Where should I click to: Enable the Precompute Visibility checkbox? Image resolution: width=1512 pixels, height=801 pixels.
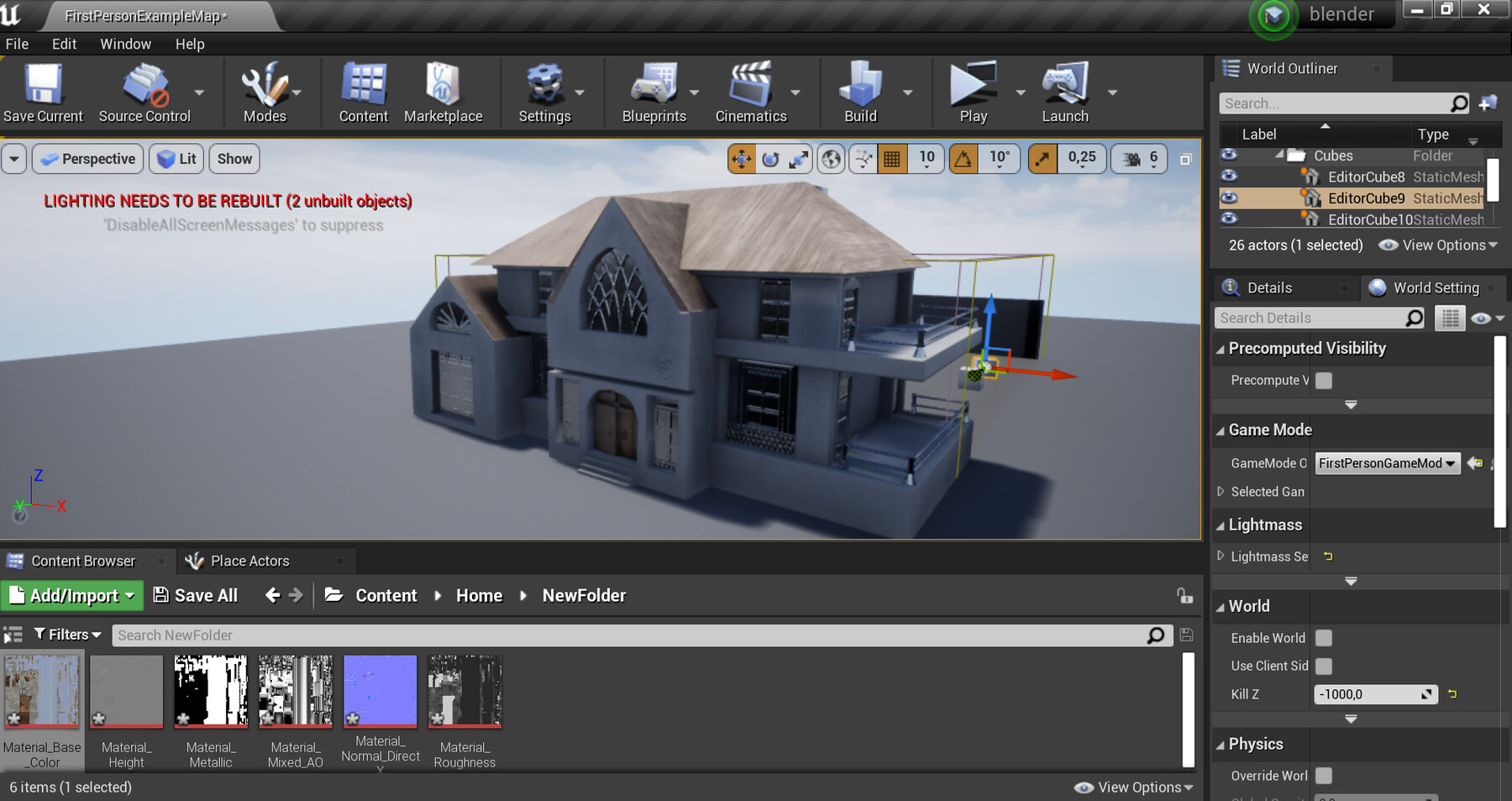point(1323,381)
